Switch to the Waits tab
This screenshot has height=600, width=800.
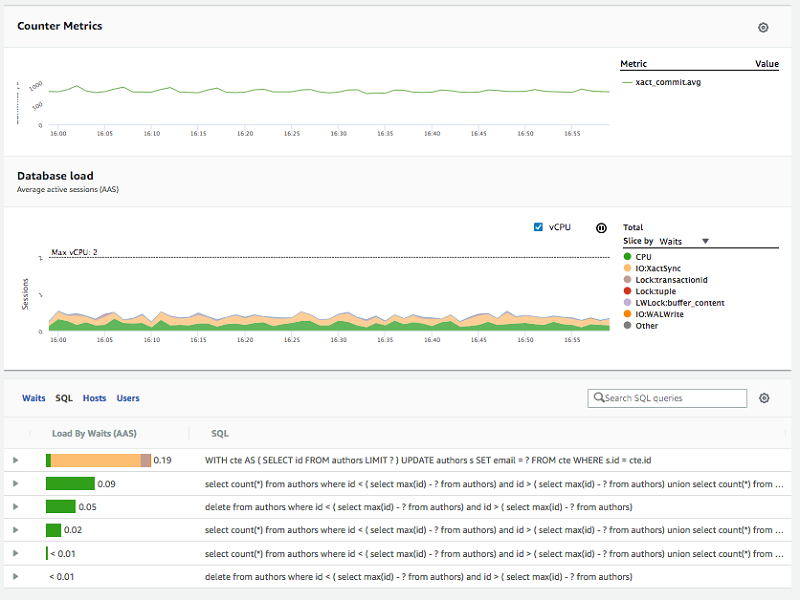34,398
